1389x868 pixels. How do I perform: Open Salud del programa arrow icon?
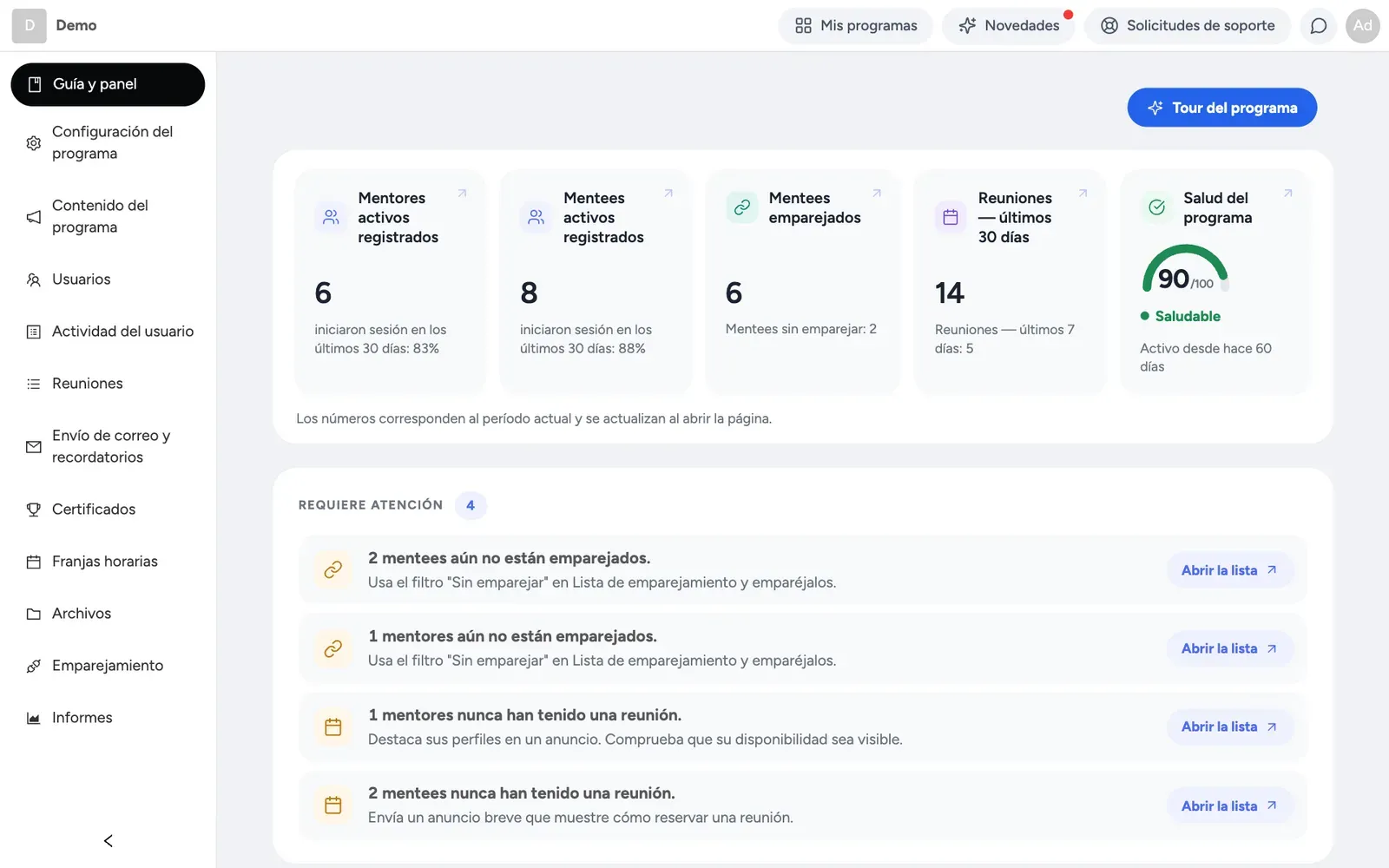[1288, 194]
